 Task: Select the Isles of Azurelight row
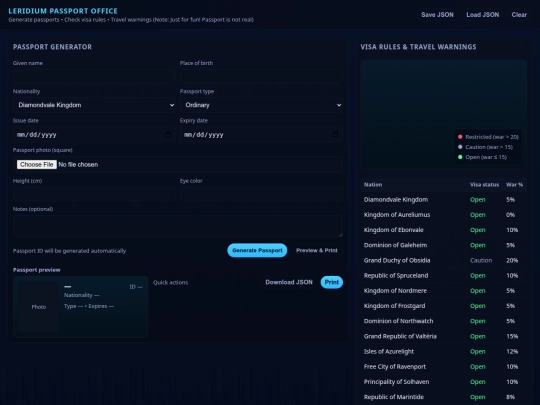444,352
